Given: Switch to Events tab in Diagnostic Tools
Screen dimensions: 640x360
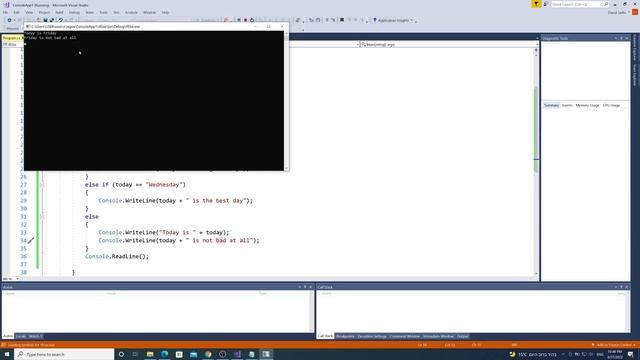Looking at the screenshot, I should pyautogui.click(x=567, y=105).
